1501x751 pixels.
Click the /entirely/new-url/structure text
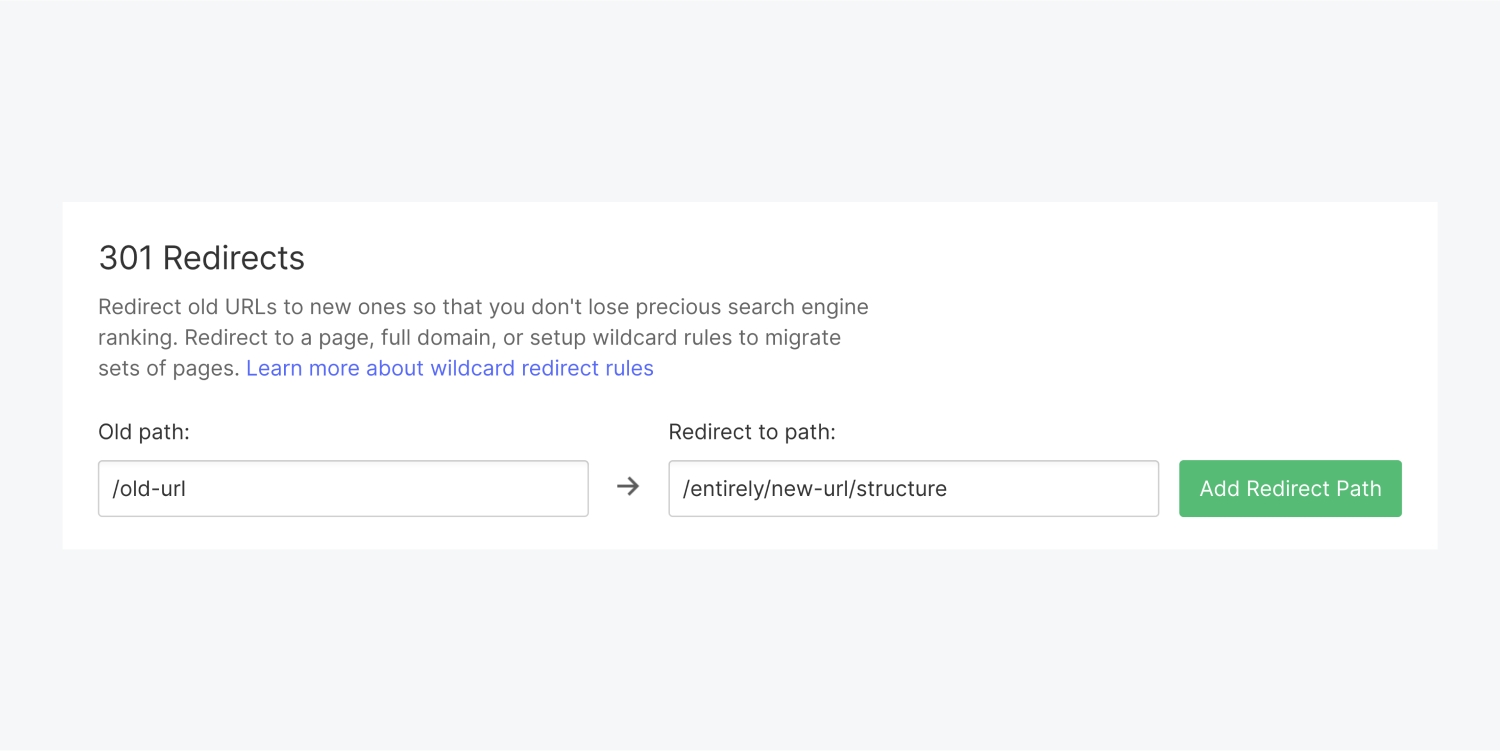coord(814,489)
